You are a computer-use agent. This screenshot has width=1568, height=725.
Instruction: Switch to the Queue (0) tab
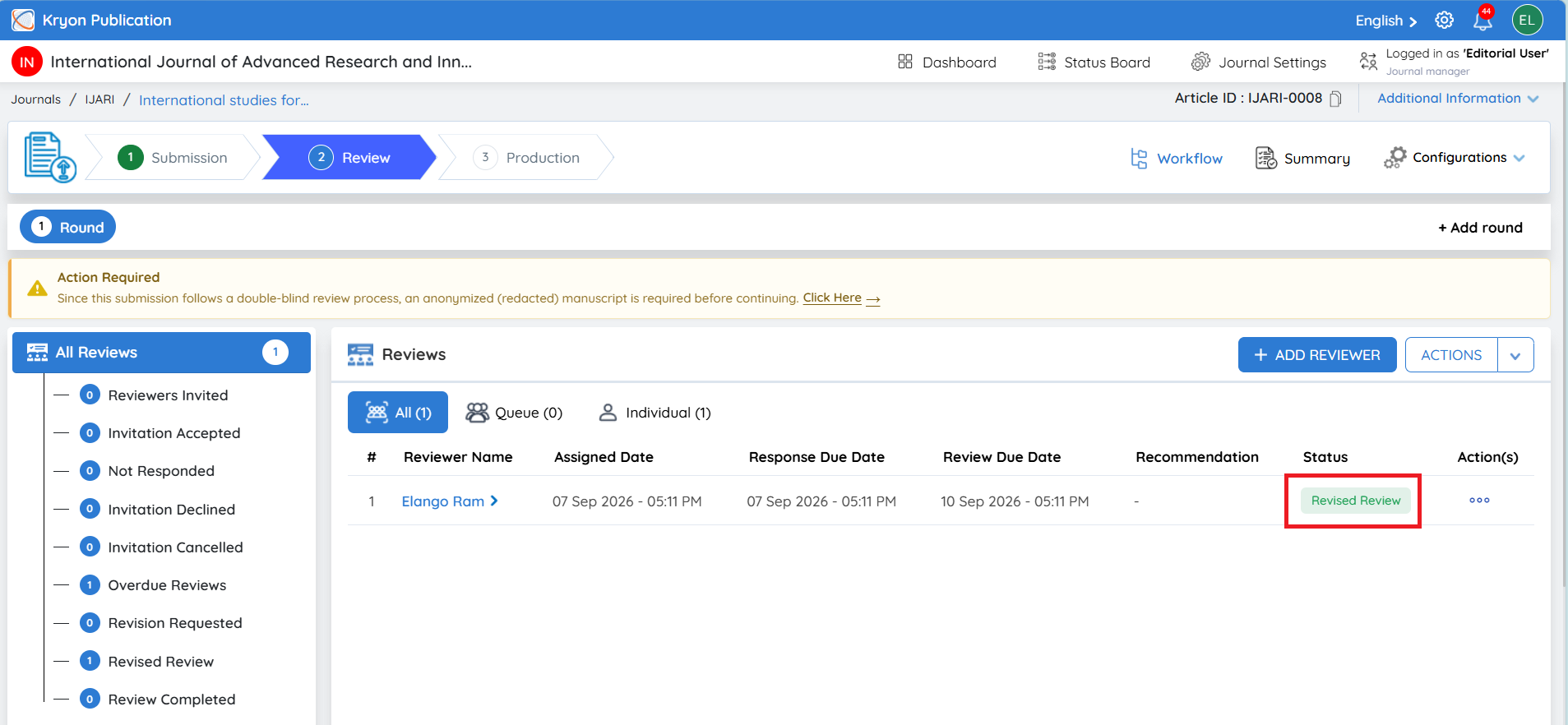click(x=514, y=413)
